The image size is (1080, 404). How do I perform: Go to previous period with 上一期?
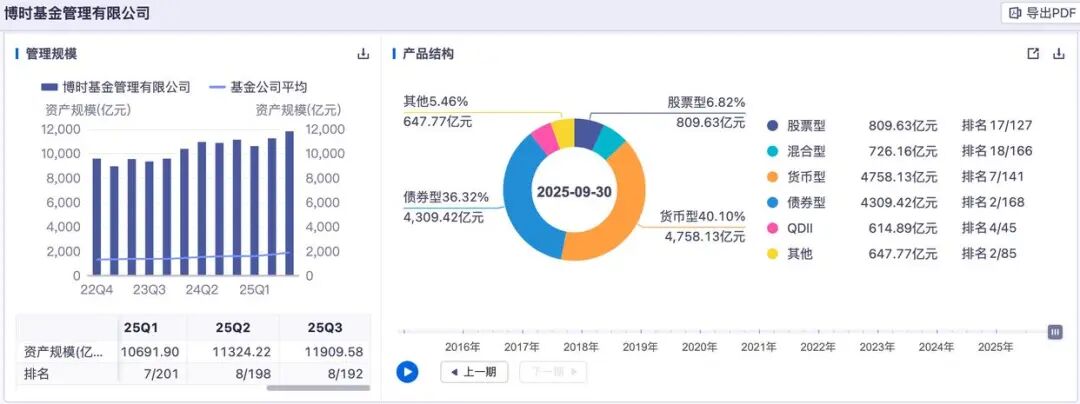click(x=474, y=372)
